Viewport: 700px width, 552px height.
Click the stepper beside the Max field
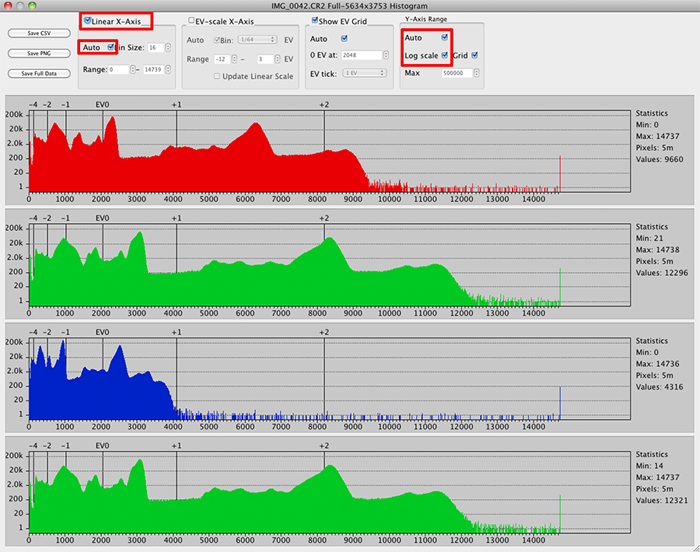[477, 73]
